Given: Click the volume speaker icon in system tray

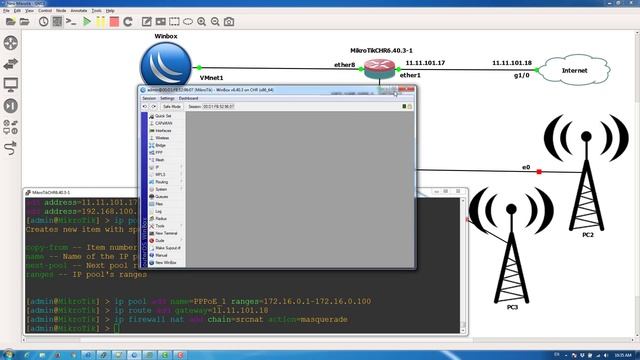Looking at the screenshot, I should 606,356.
